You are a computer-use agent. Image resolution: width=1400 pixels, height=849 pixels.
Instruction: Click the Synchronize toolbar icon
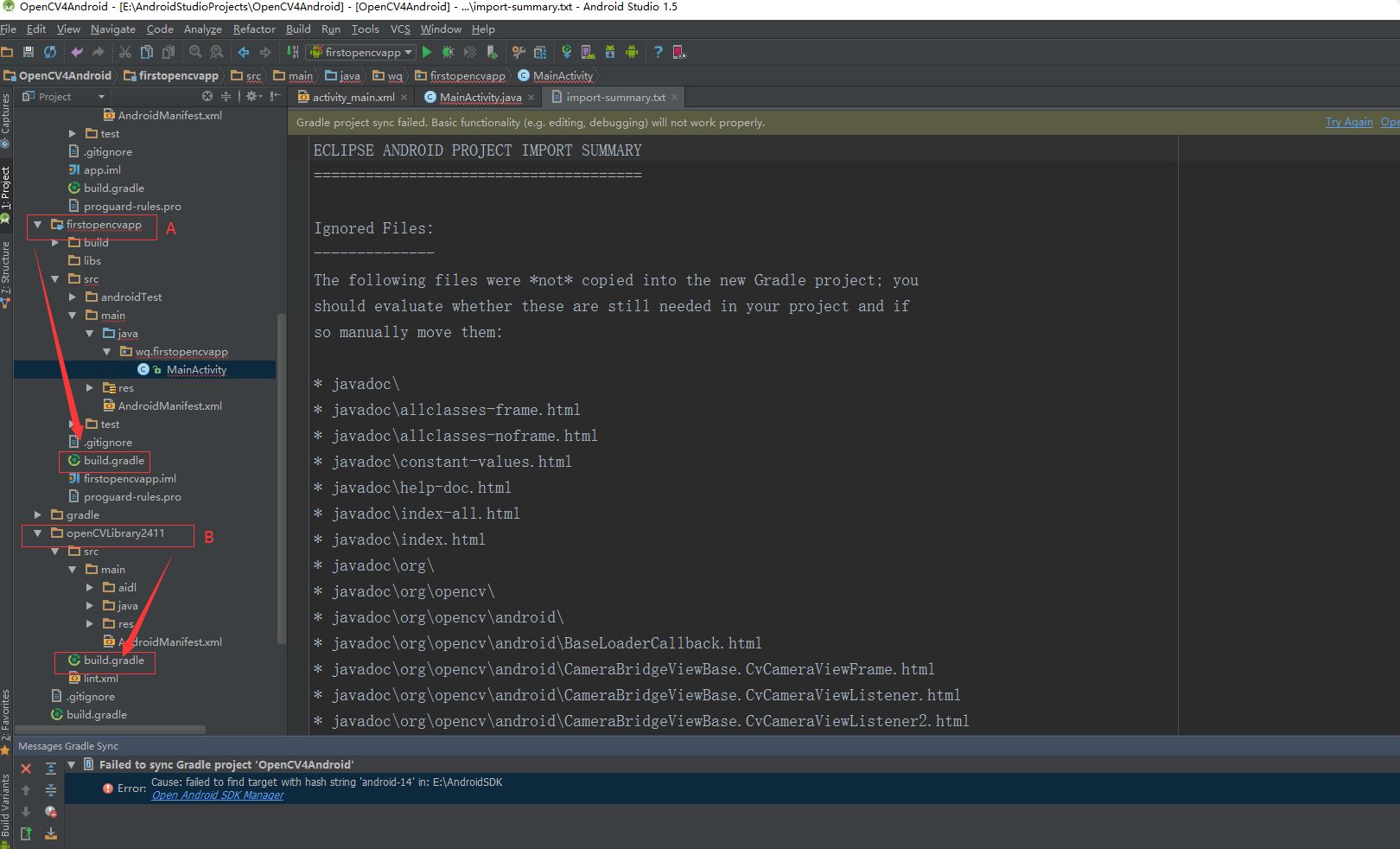50,52
